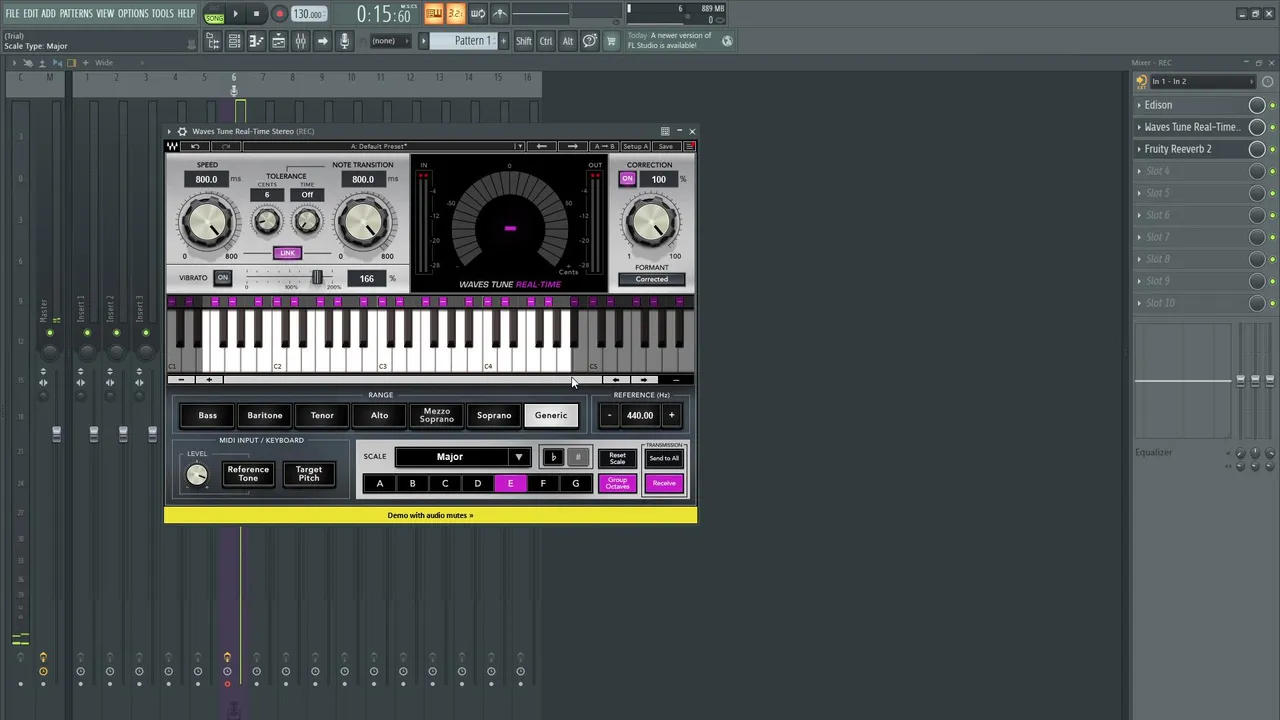Viewport: 1280px width, 720px height.
Task: Toggle the CORRECTION ON switch
Action: pos(627,179)
